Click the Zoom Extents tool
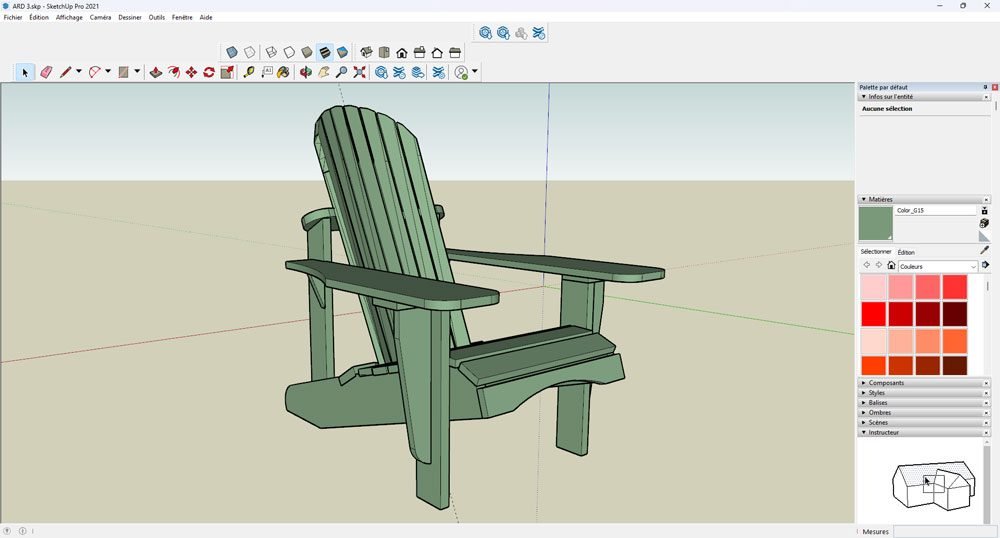This screenshot has height=538, width=1000. click(x=360, y=73)
